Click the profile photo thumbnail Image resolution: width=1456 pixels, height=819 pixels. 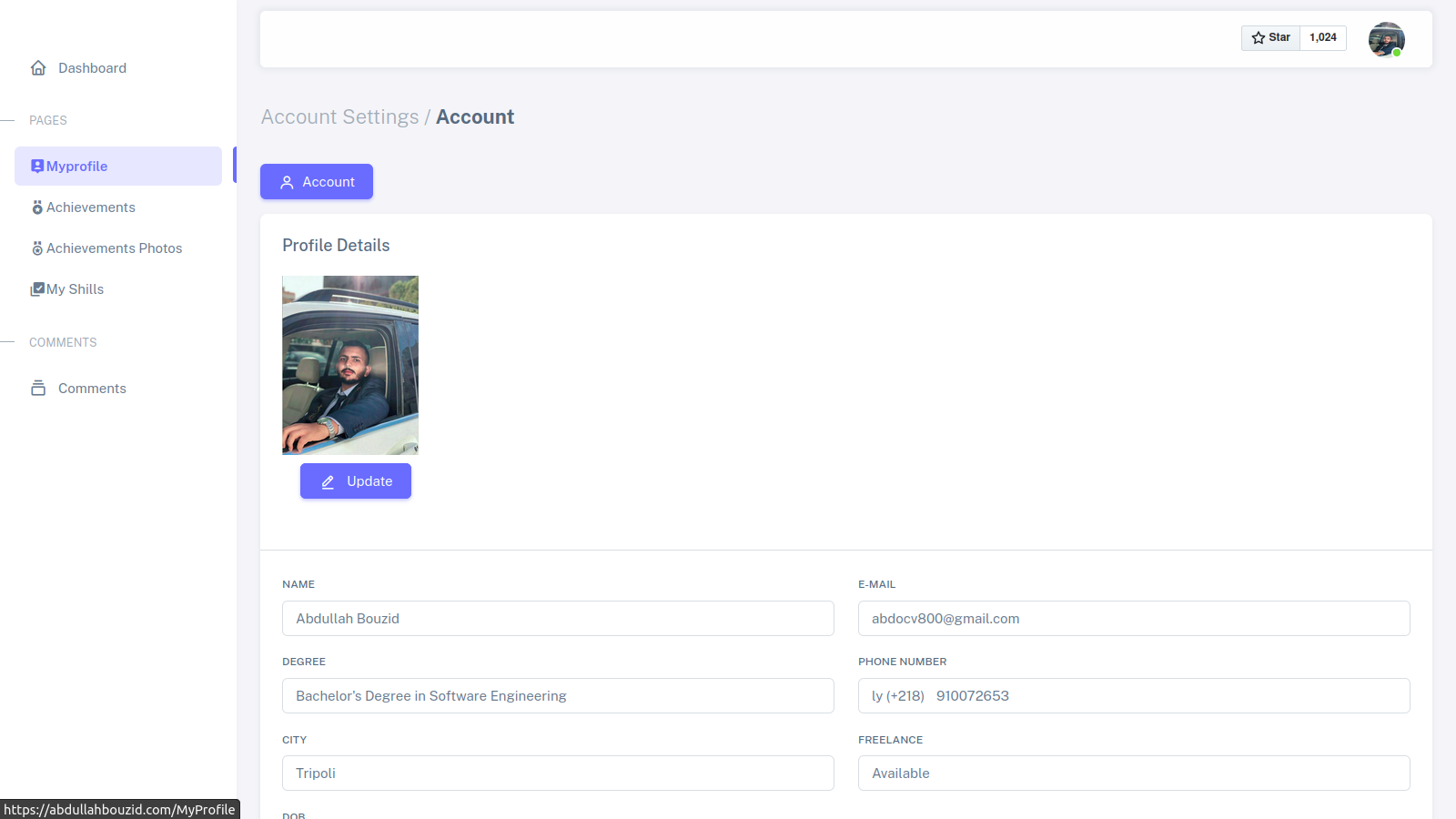(350, 365)
